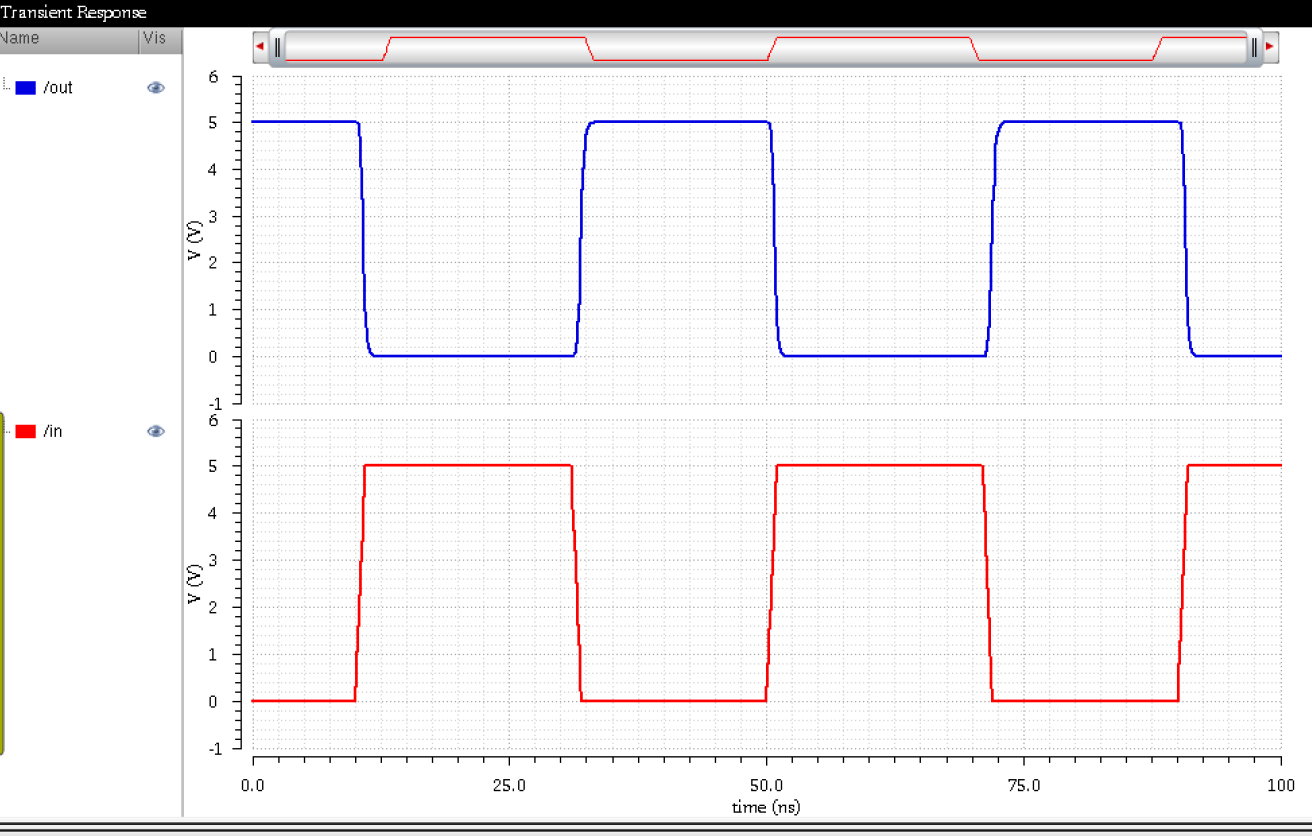The image size is (1312, 836).
Task: Click the middle of the waveform overview scrollbar
Action: point(766,46)
